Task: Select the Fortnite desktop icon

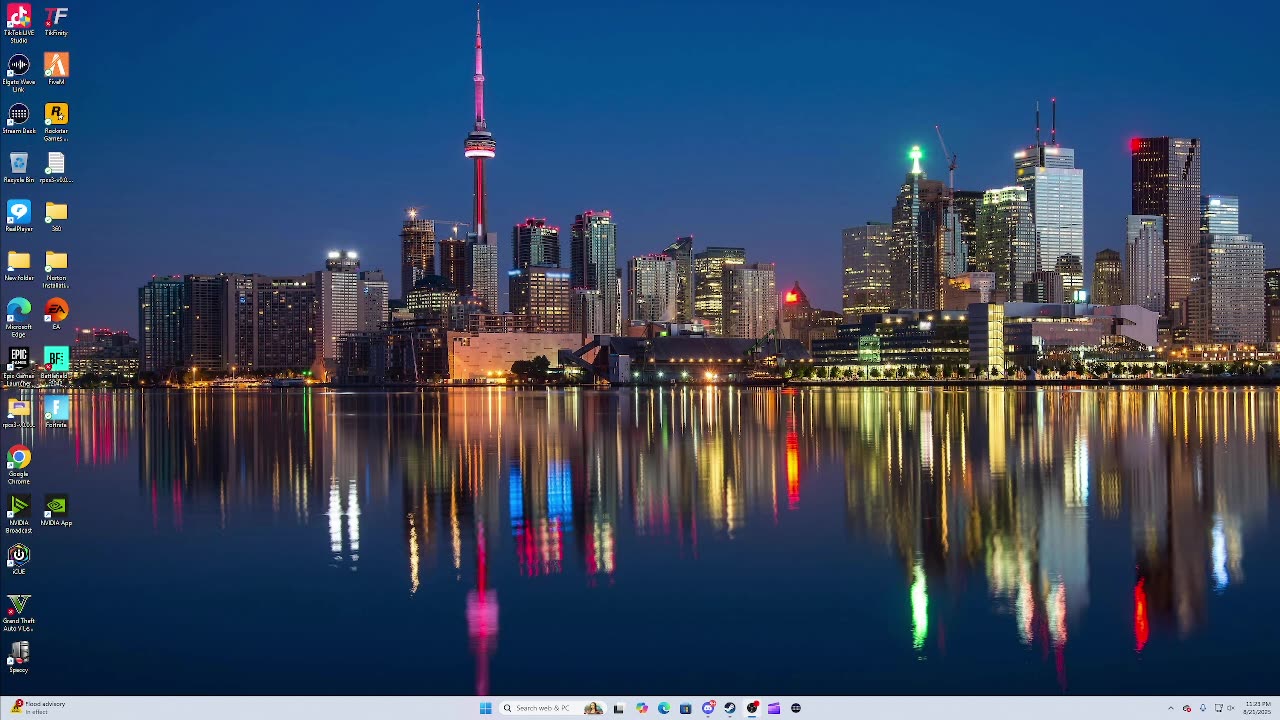Action: [56, 413]
